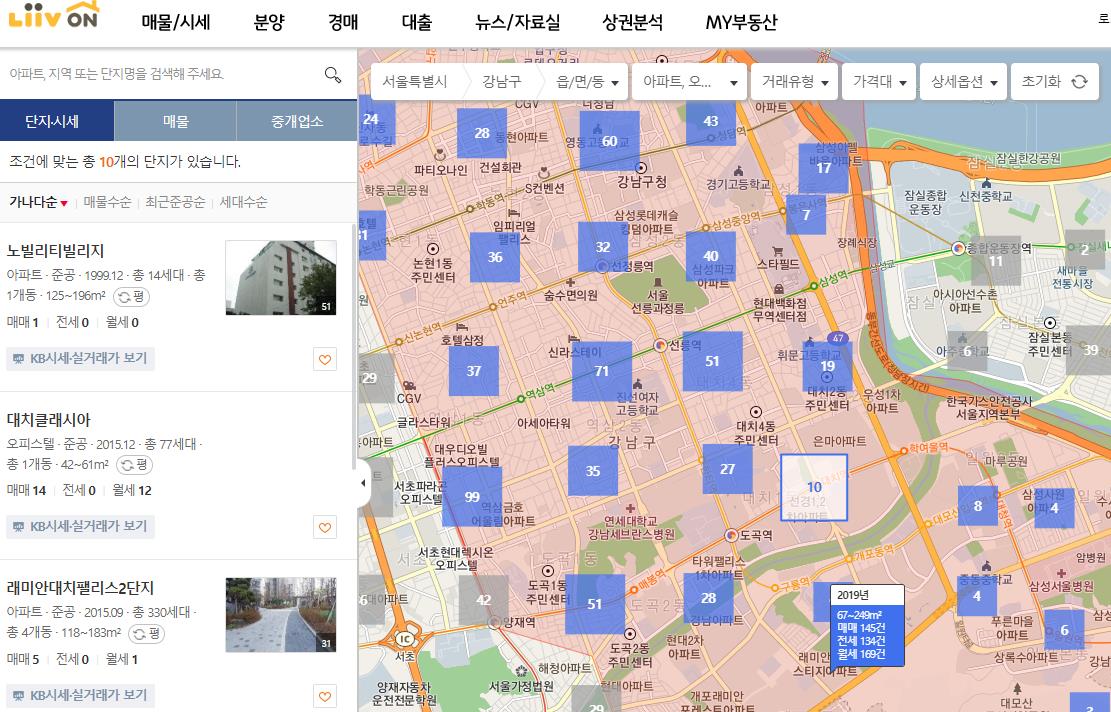Viewport: 1111px width, 712px height.
Task: Select map cluster 37 near 호텔삼정
Action: 473,371
